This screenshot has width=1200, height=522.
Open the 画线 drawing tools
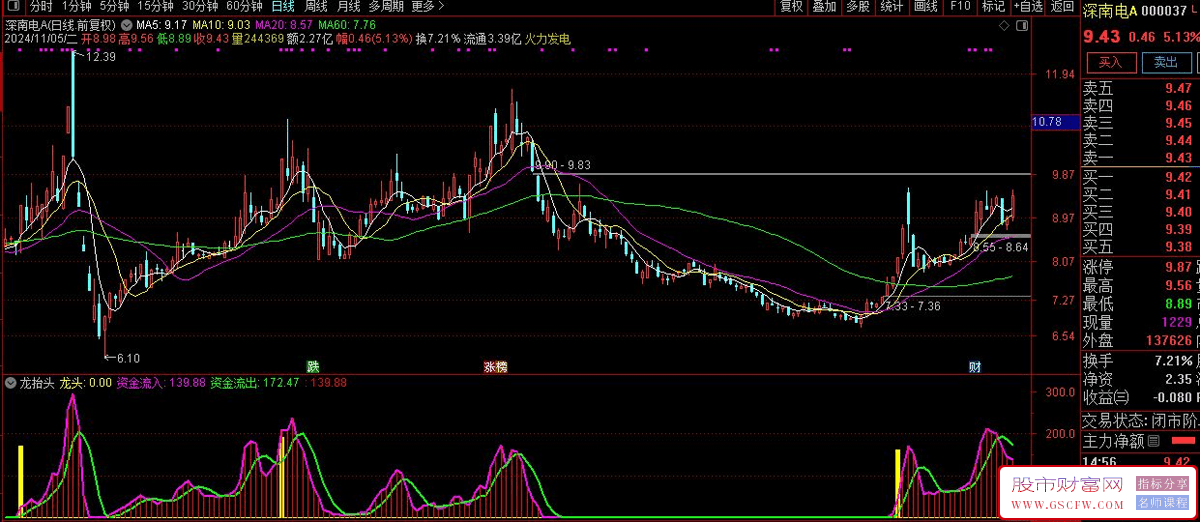point(925,6)
